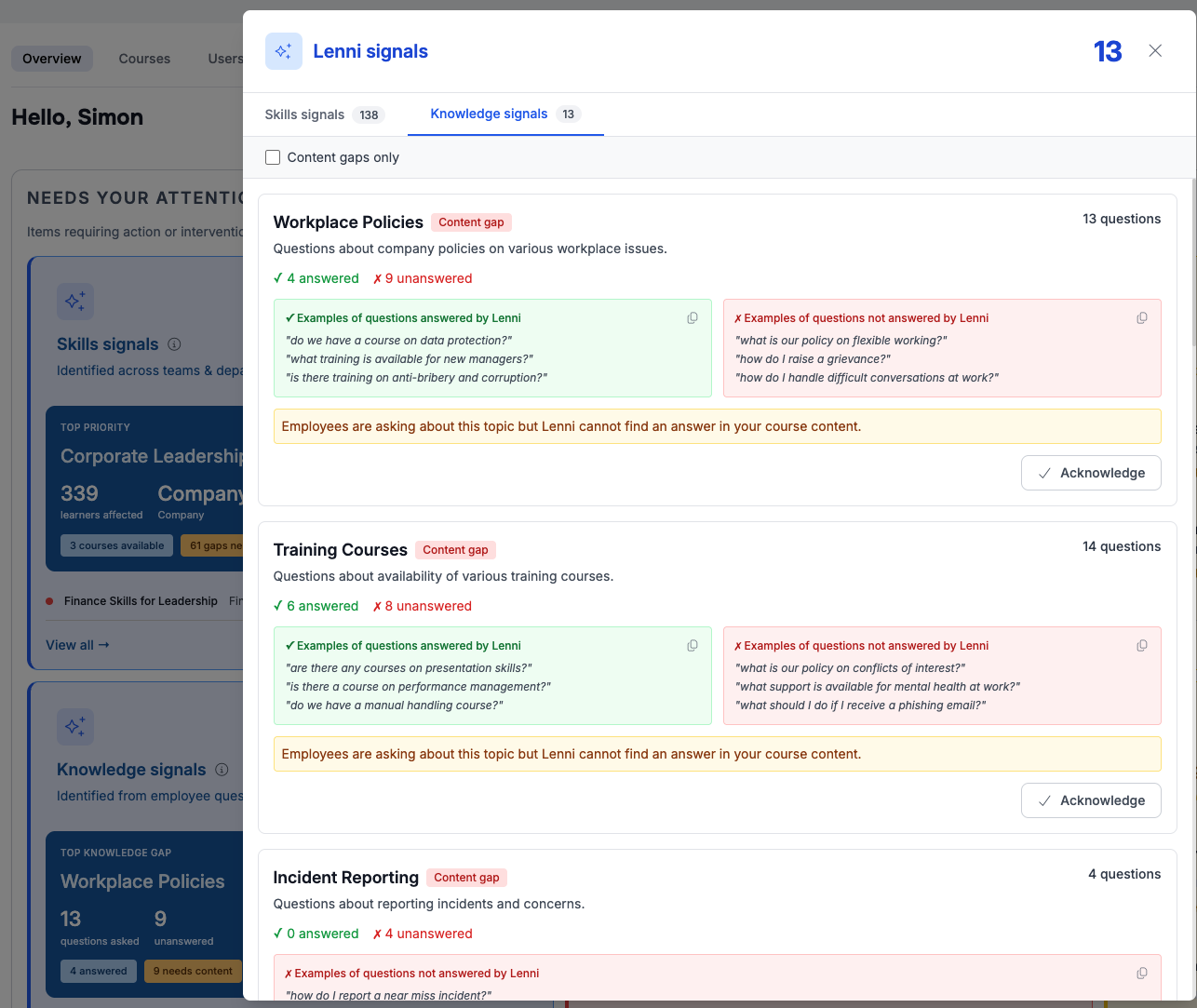This screenshot has width=1197, height=1008.
Task: Copy answered Workplace Policies example questions
Action: tap(693, 317)
